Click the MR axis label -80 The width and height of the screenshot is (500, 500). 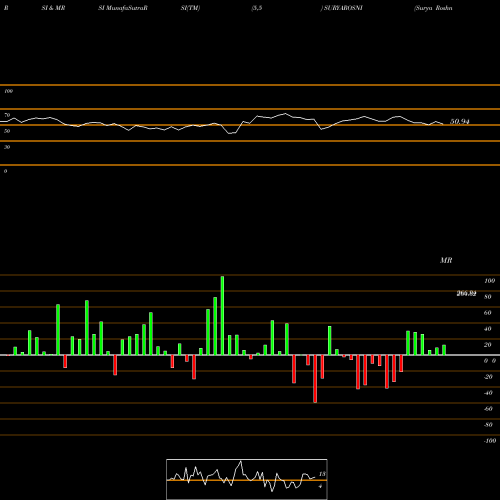488,425
